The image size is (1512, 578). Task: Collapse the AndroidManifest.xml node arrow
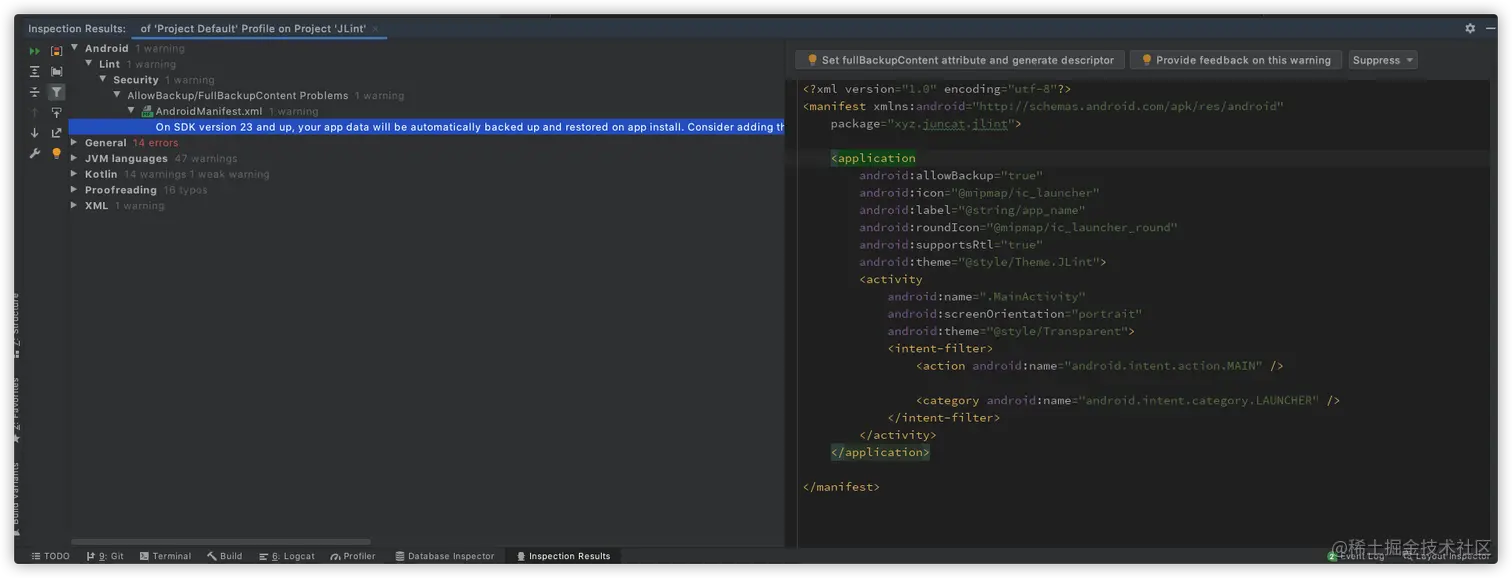click(x=131, y=111)
